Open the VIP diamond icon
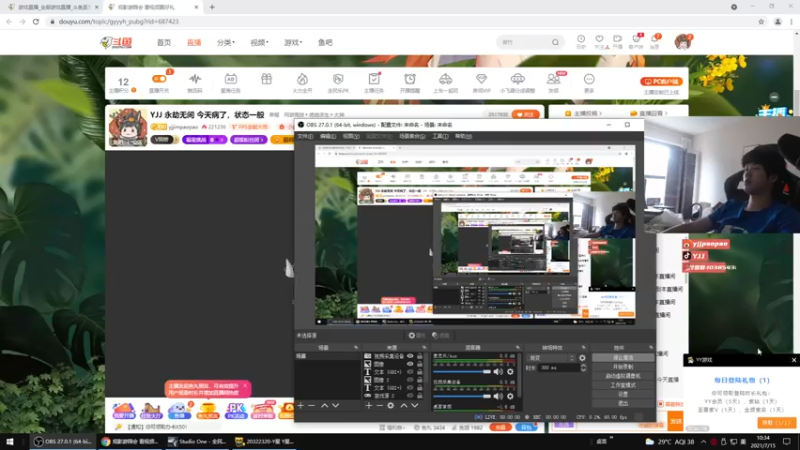 [x=481, y=79]
